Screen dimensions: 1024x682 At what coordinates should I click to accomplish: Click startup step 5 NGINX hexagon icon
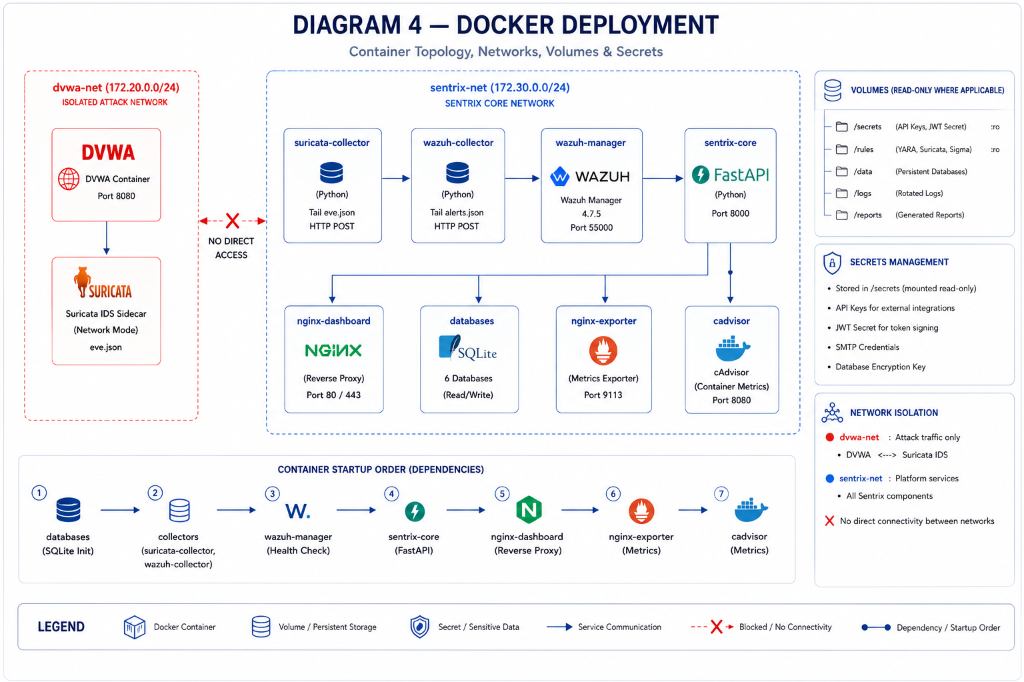coord(529,510)
